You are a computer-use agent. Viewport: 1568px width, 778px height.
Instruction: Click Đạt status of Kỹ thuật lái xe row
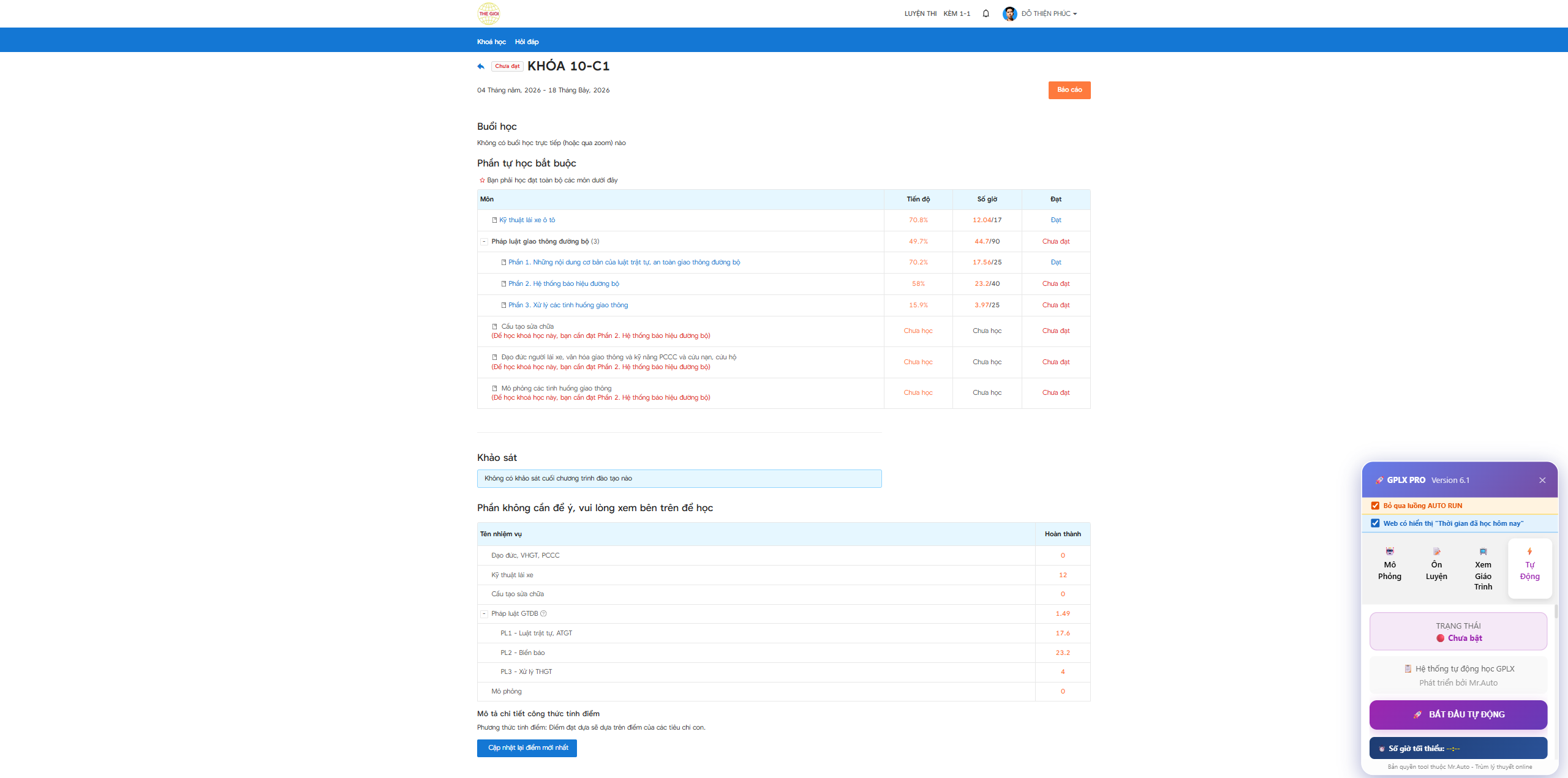point(1055,220)
